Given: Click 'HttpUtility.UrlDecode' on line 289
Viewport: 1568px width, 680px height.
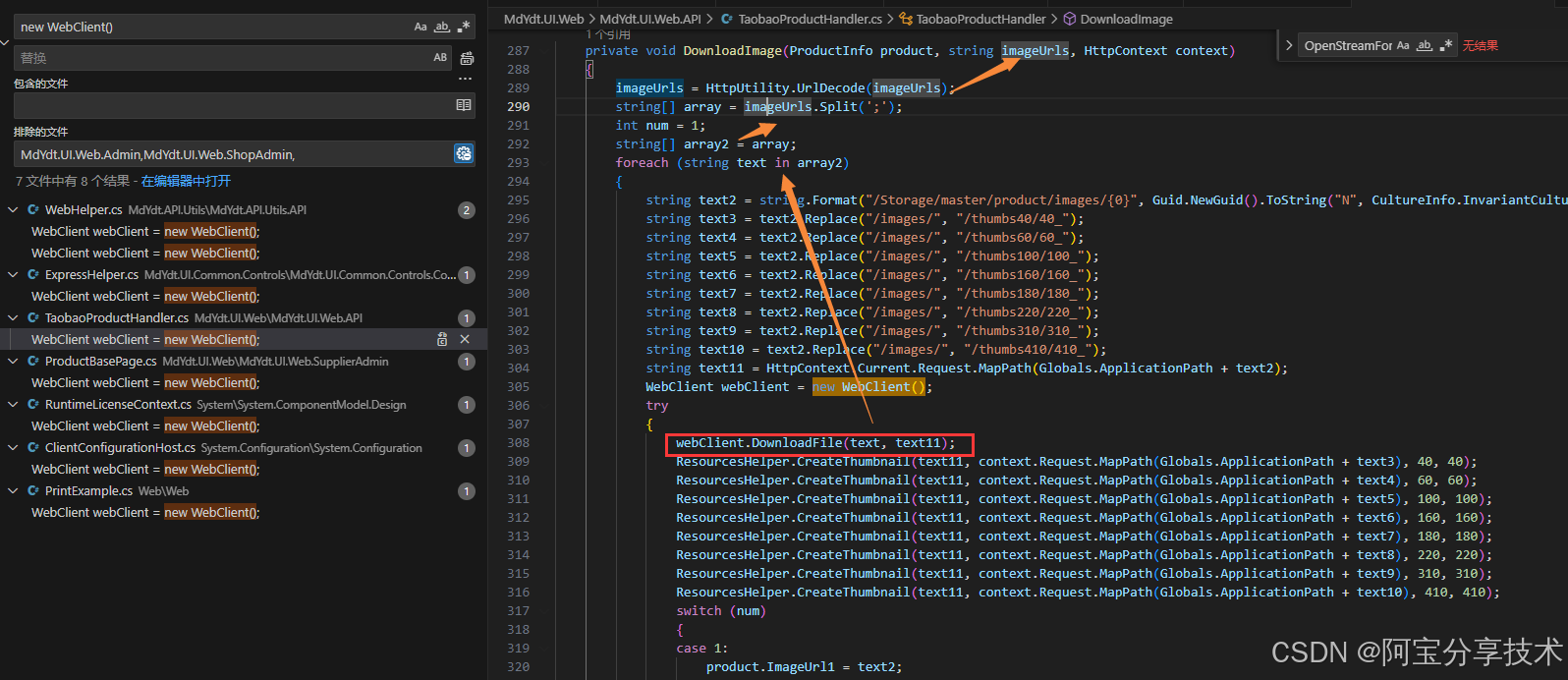Looking at the screenshot, I should point(785,87).
